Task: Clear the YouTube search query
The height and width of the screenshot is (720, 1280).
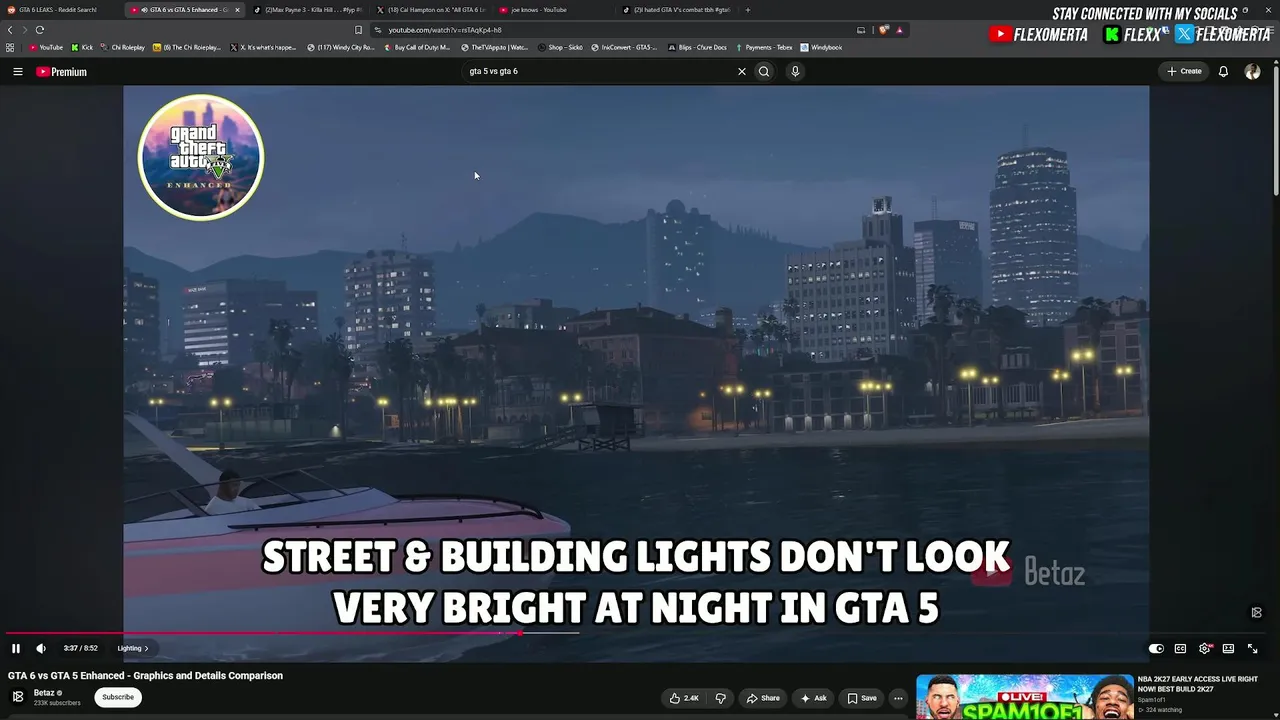Action: tap(742, 71)
